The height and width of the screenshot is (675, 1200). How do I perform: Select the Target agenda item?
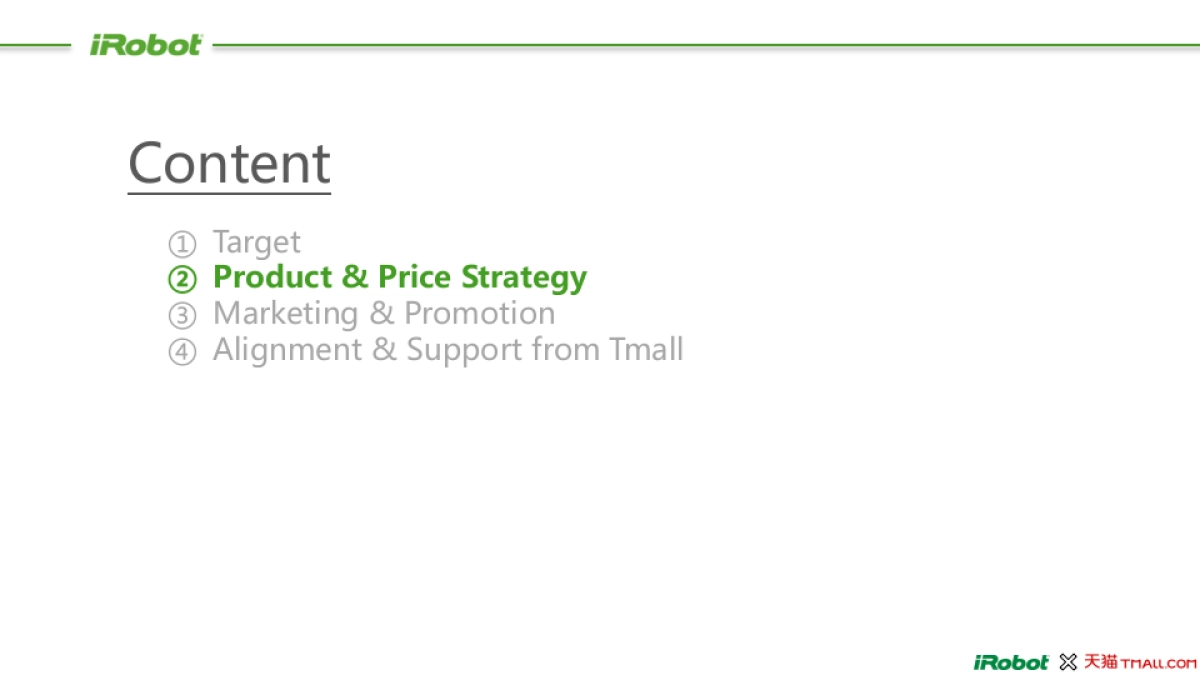(x=256, y=242)
